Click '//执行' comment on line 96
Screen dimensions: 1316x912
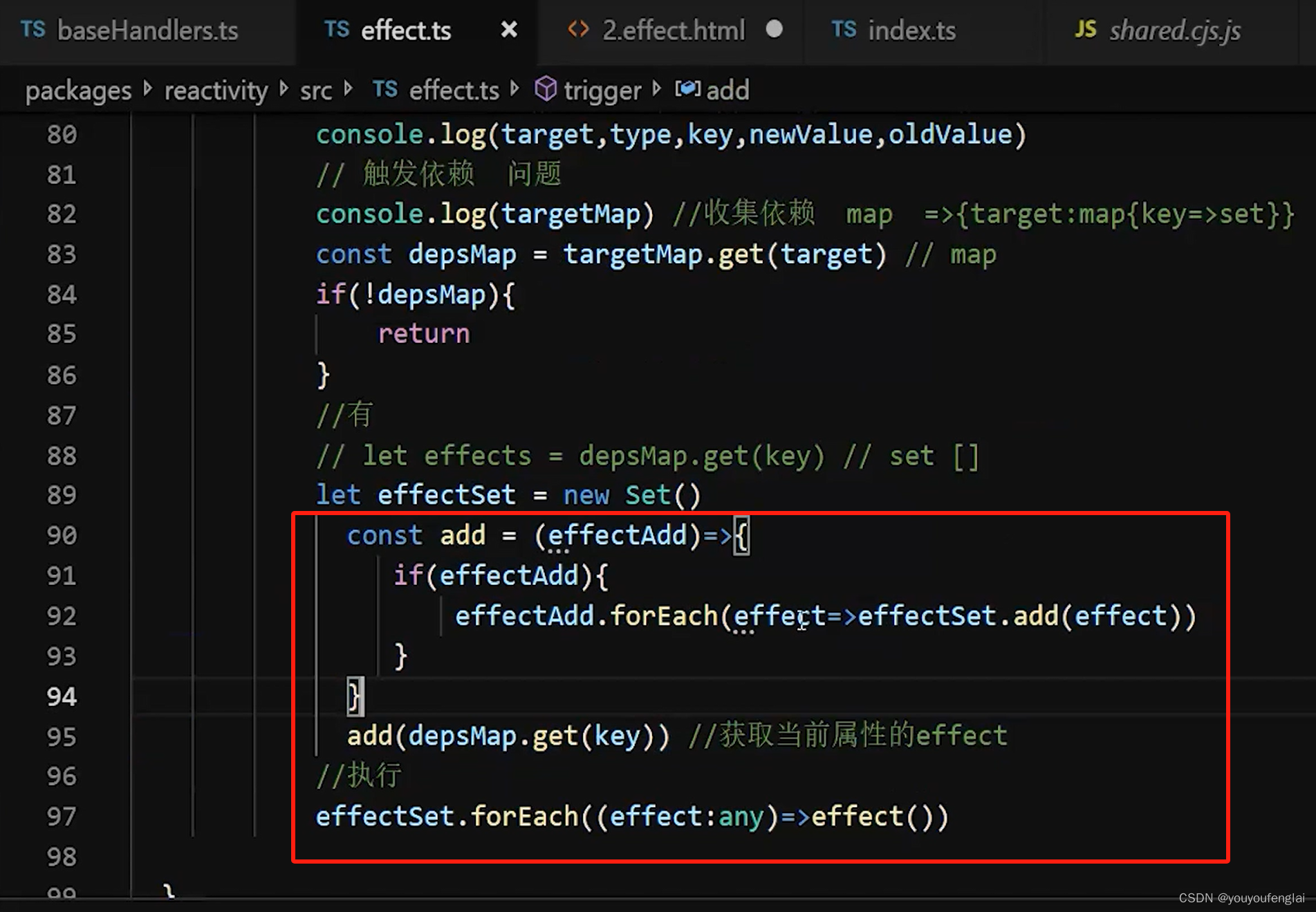pos(358,776)
